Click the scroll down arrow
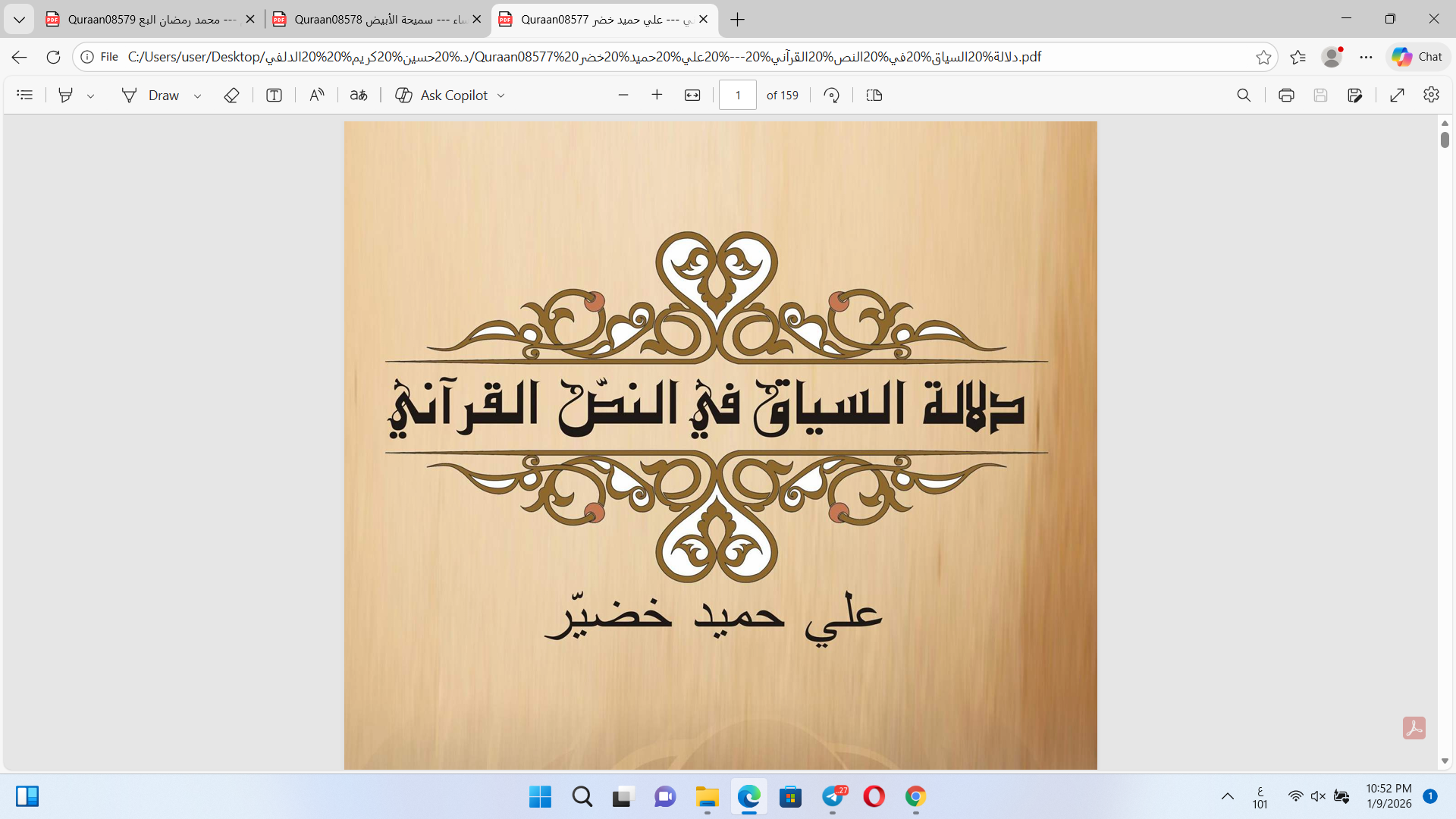The image size is (1456, 819). [x=1445, y=761]
